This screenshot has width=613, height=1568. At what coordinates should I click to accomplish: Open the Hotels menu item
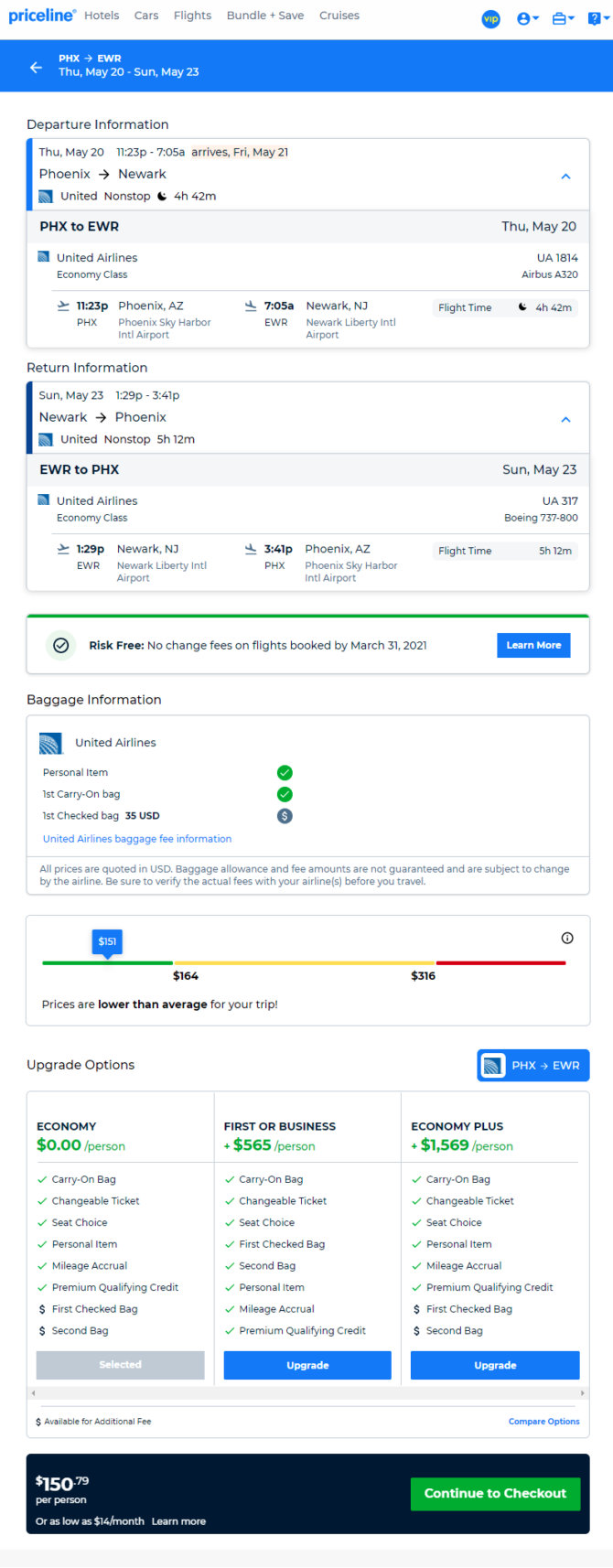(x=102, y=16)
